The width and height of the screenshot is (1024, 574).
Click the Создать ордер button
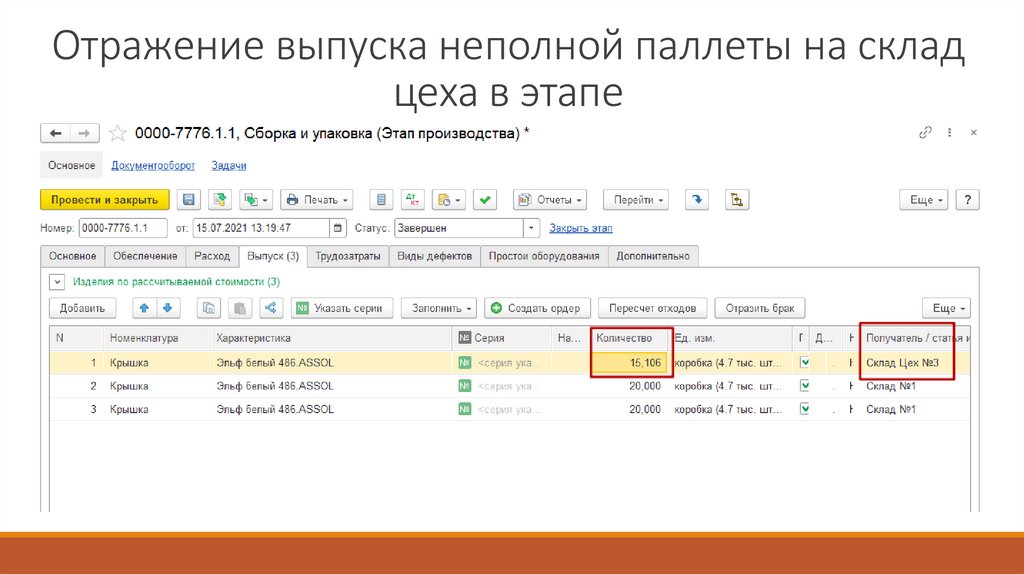pos(537,308)
